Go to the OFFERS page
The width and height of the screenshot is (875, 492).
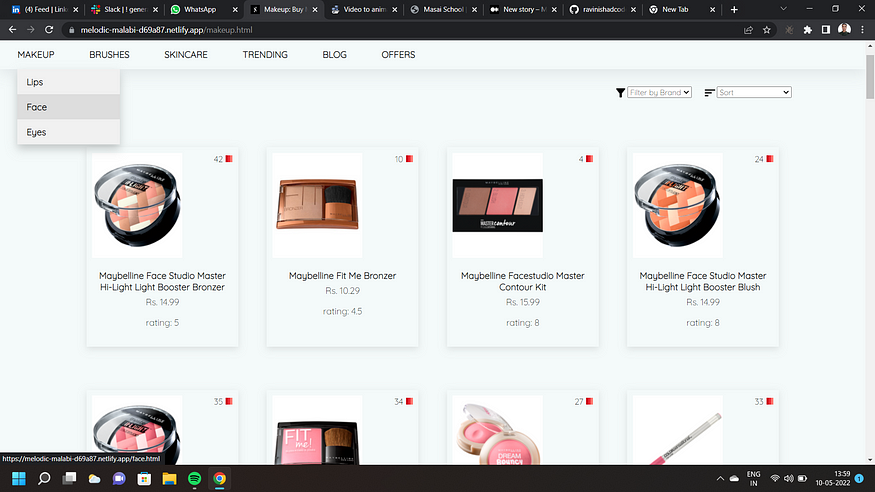(398, 55)
